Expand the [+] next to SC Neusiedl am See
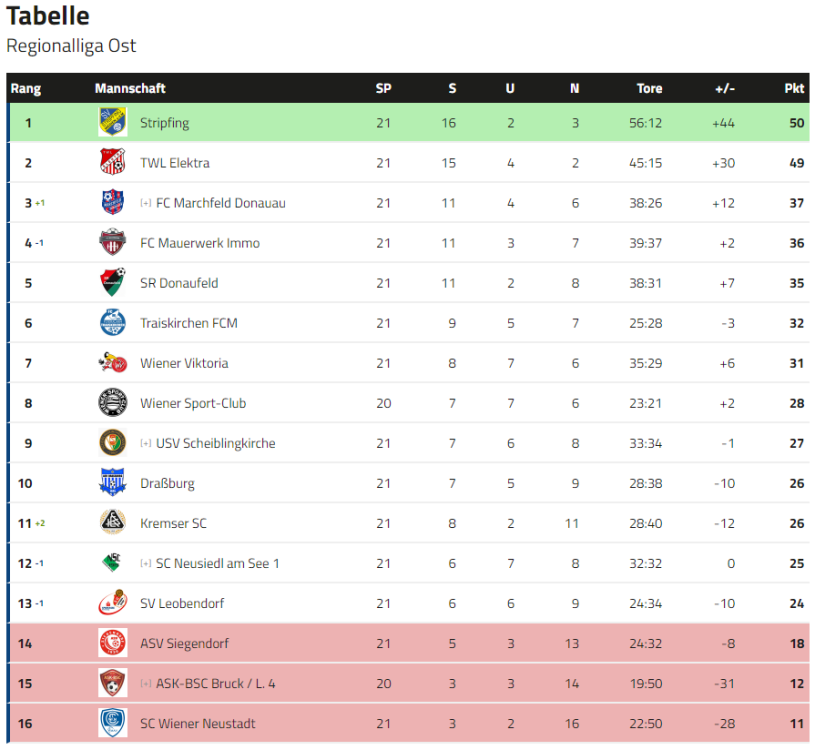 coord(146,563)
